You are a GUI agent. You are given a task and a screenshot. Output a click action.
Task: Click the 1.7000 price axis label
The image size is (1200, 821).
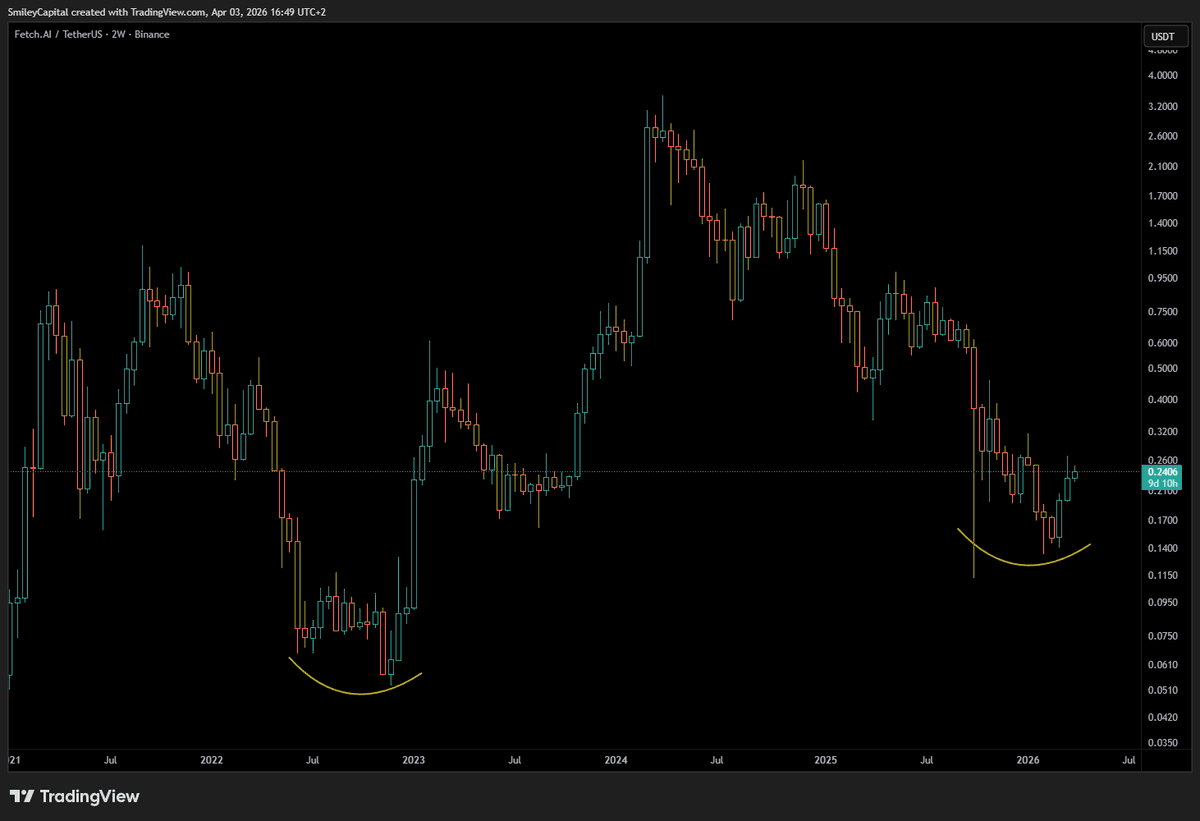1163,196
